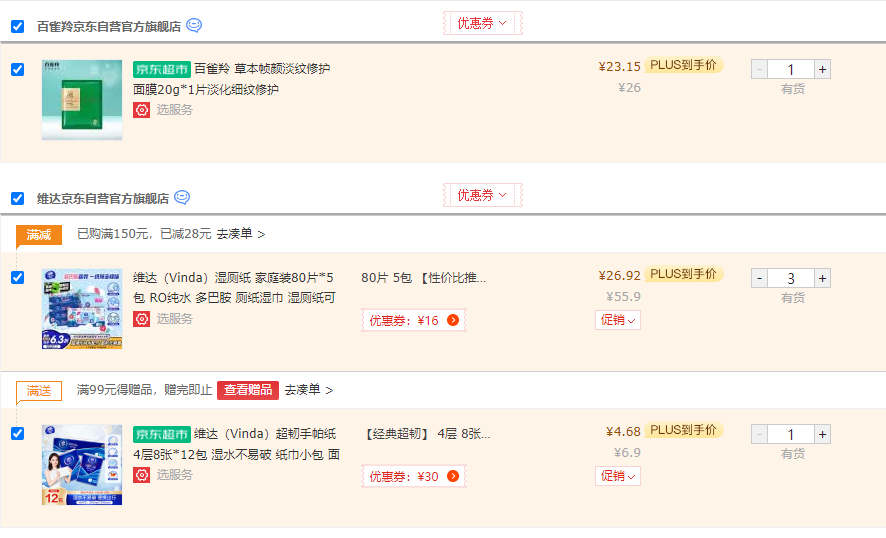
Task: Click PLUS到手价 badge for ¥4.68 item
Action: point(683,430)
